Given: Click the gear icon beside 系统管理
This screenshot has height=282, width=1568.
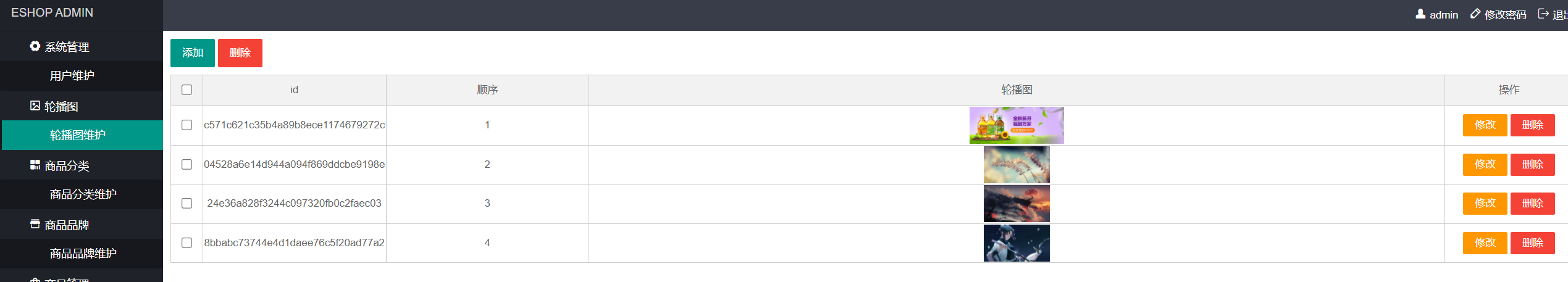Looking at the screenshot, I should [x=35, y=46].
